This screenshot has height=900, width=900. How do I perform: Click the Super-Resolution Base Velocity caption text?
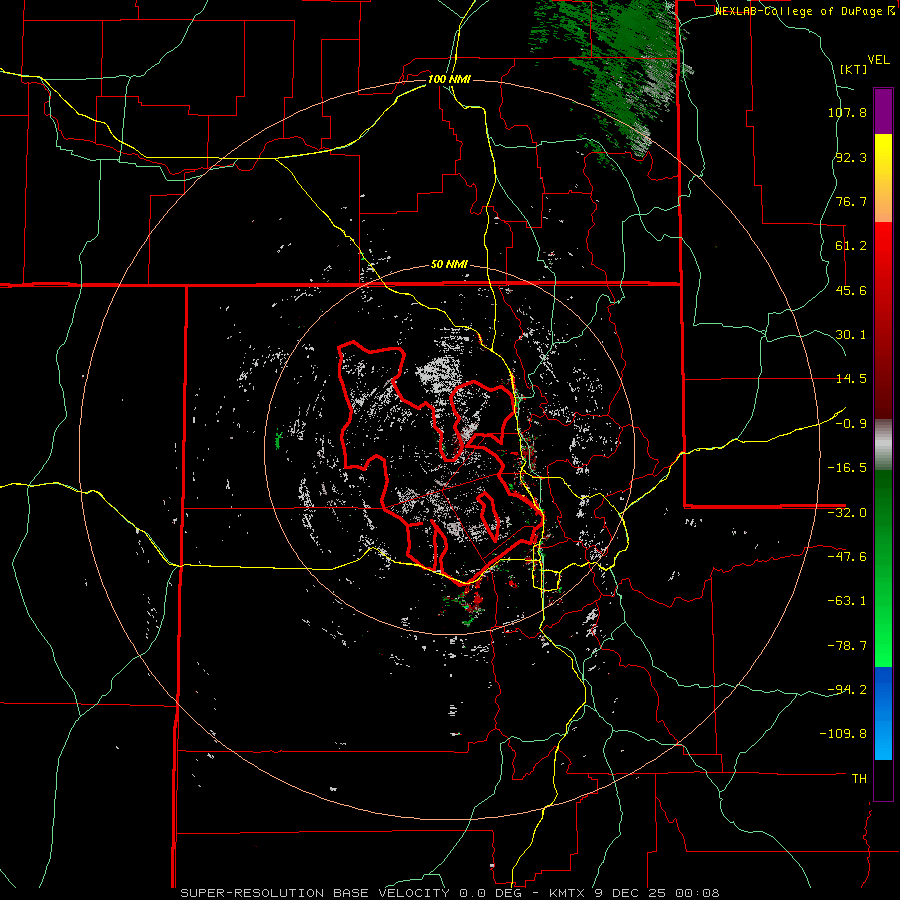[x=449, y=893]
